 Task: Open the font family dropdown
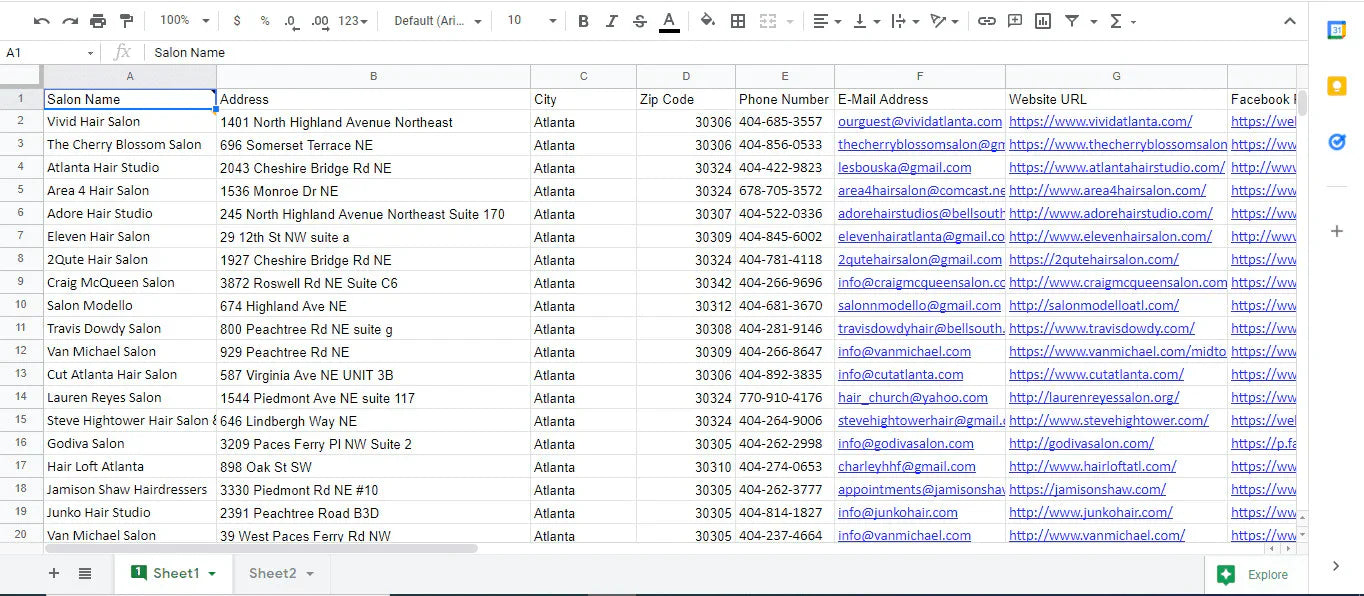point(437,21)
